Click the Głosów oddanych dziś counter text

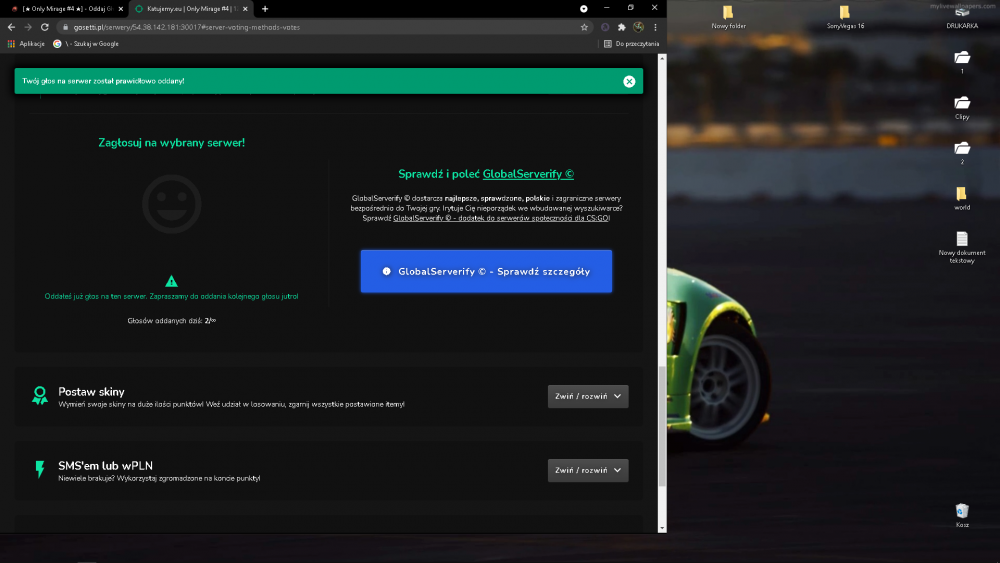[172, 321]
